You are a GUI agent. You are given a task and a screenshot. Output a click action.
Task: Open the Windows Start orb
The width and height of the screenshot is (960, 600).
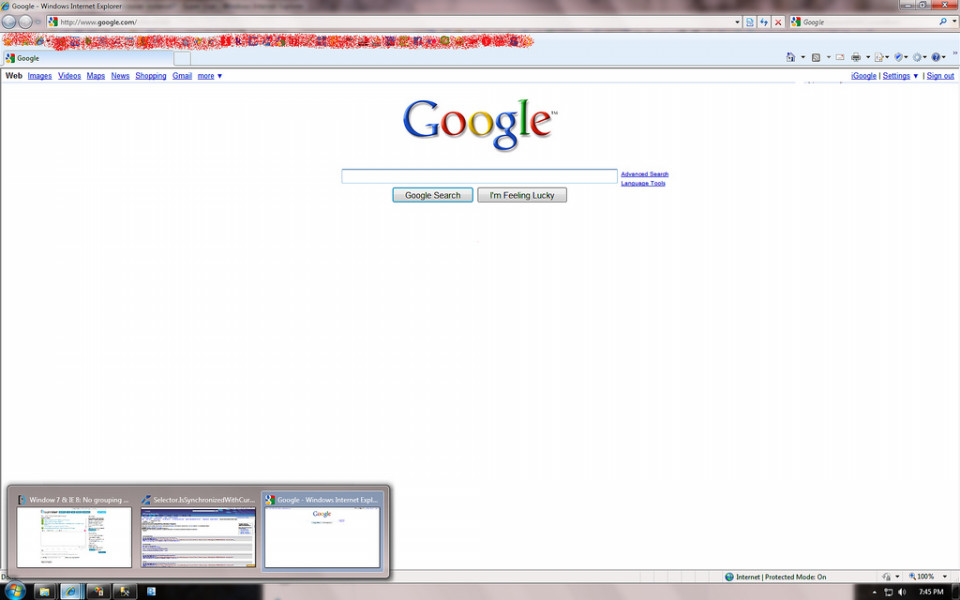pos(13,591)
